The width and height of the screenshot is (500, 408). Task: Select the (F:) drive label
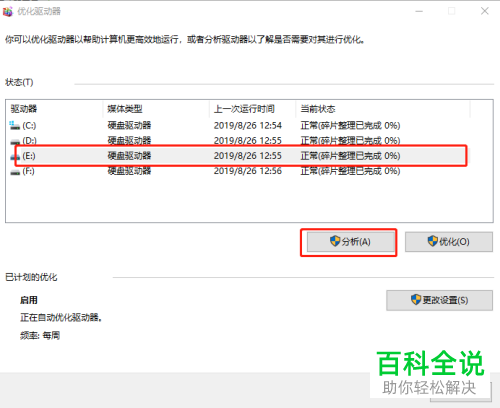tap(28, 171)
